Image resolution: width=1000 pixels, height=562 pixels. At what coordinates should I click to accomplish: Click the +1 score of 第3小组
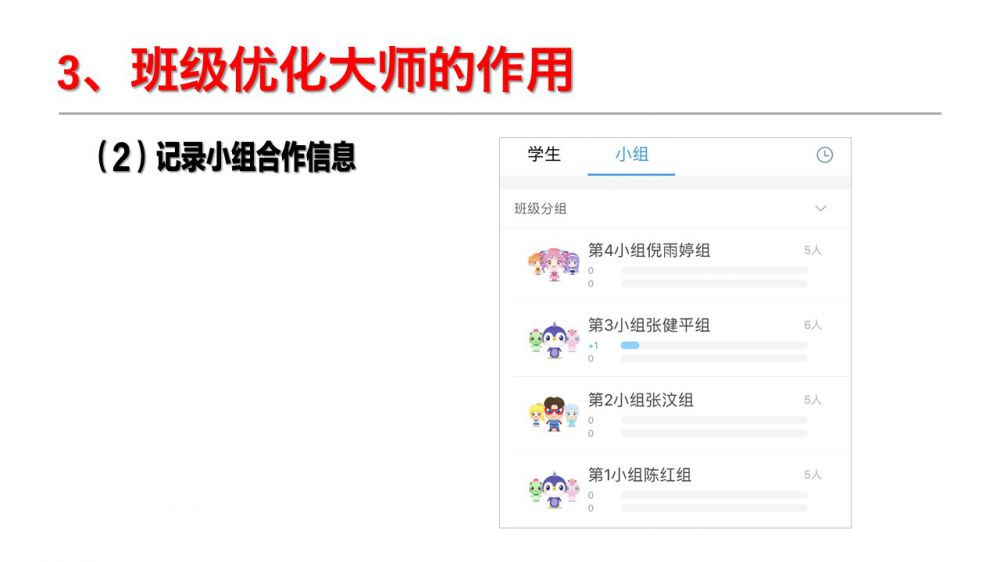pyautogui.click(x=593, y=346)
